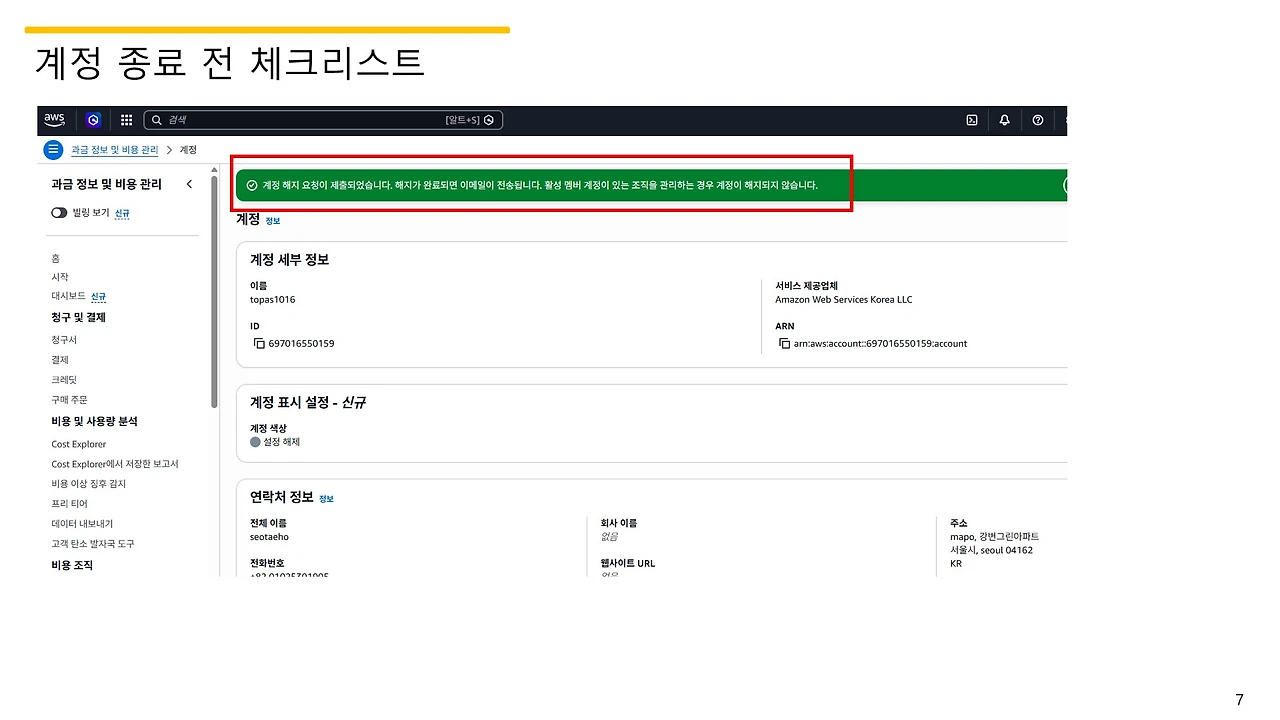Open 크레딧 in the sidebar
Image resolution: width=1280 pixels, height=720 pixels.
click(x=64, y=380)
